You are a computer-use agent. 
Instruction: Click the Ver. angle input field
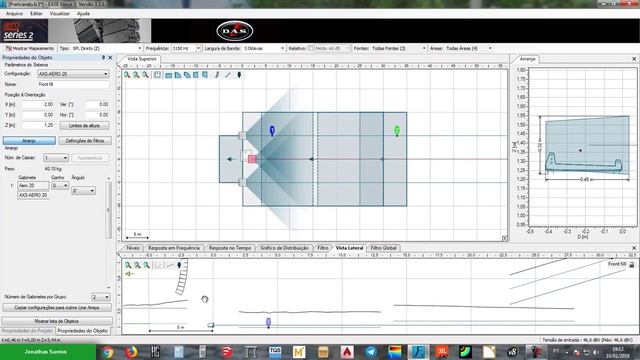pos(97,104)
